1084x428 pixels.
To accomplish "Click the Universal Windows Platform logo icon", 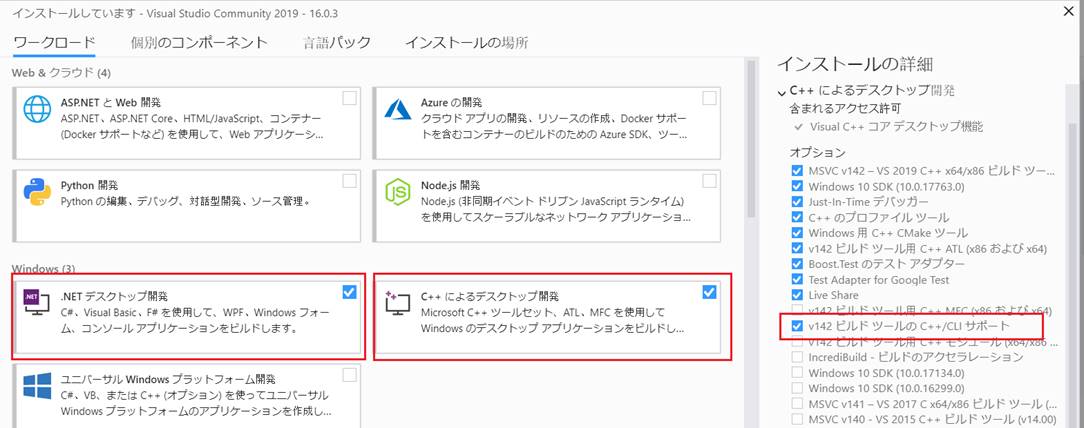I will click(x=37, y=386).
